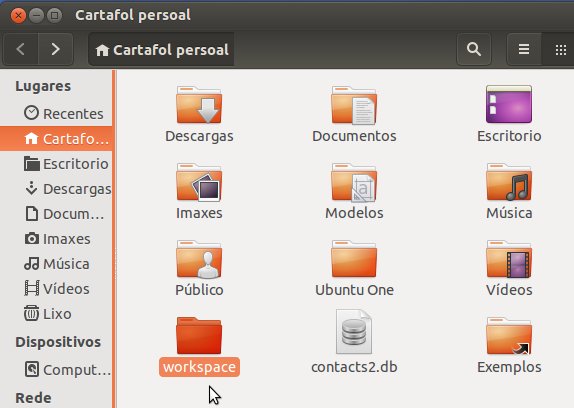
Task: Open Comput... device in the sidebar
Action: [56, 370]
